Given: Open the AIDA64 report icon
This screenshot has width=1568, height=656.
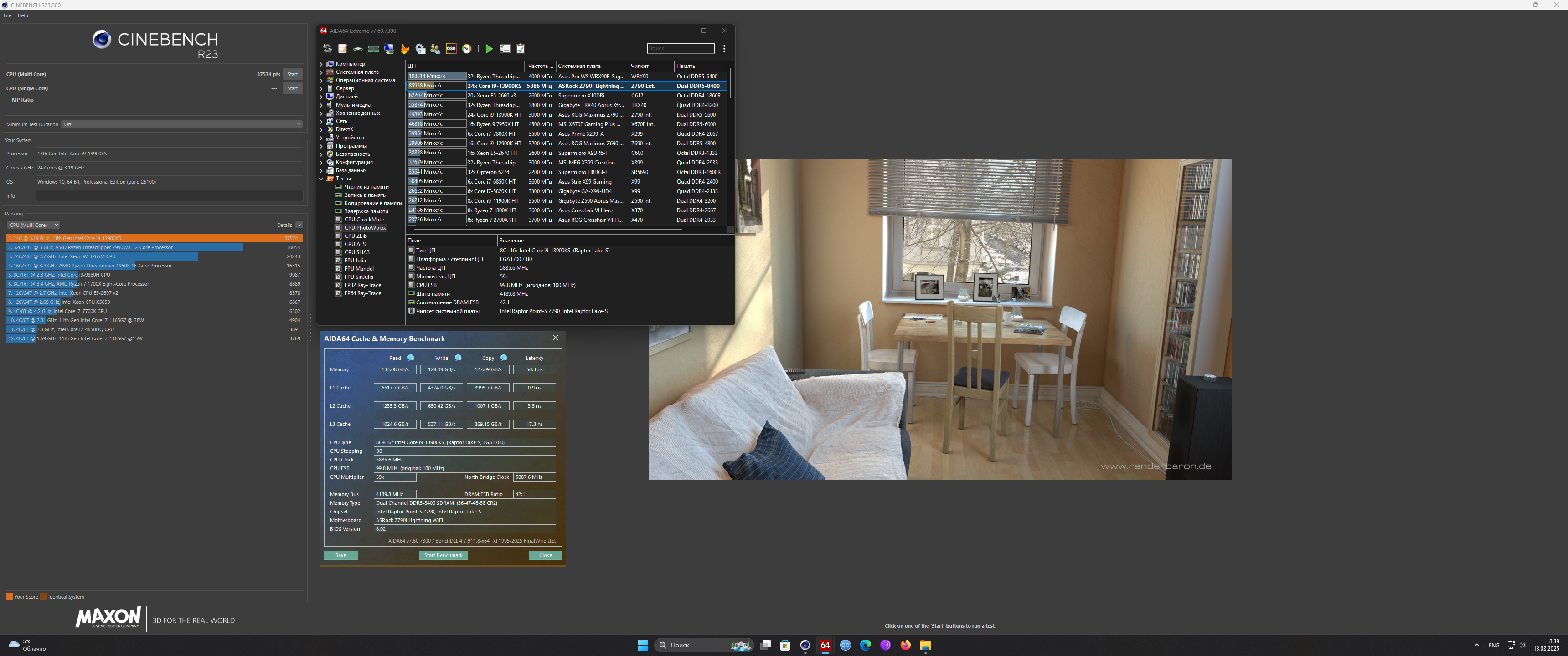Looking at the screenshot, I should tap(343, 49).
